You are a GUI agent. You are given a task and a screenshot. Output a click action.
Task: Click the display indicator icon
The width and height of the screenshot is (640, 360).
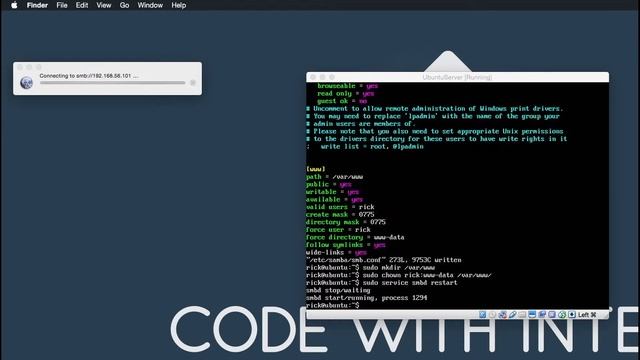click(x=532, y=315)
